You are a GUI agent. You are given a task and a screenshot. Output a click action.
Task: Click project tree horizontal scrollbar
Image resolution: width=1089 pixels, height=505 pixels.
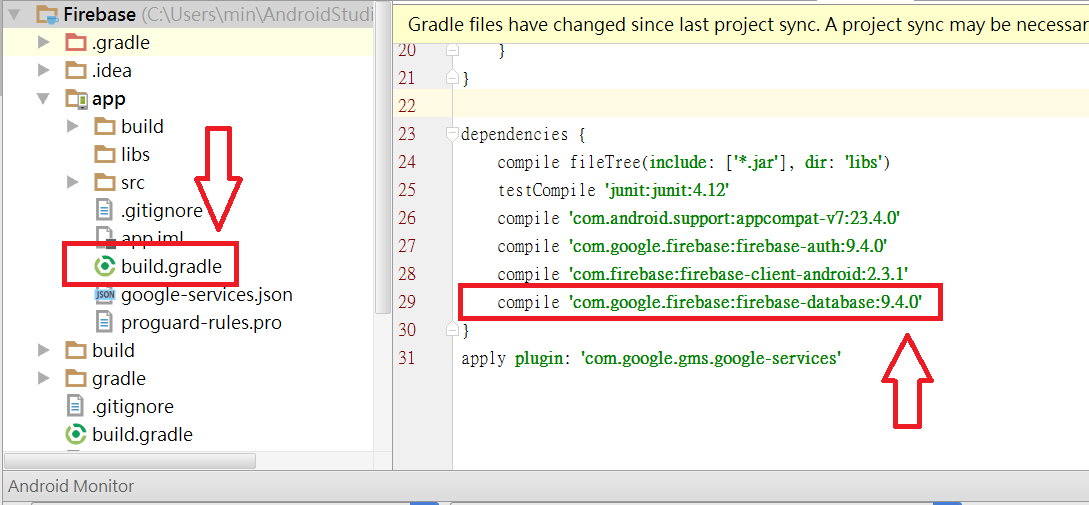tap(130, 461)
